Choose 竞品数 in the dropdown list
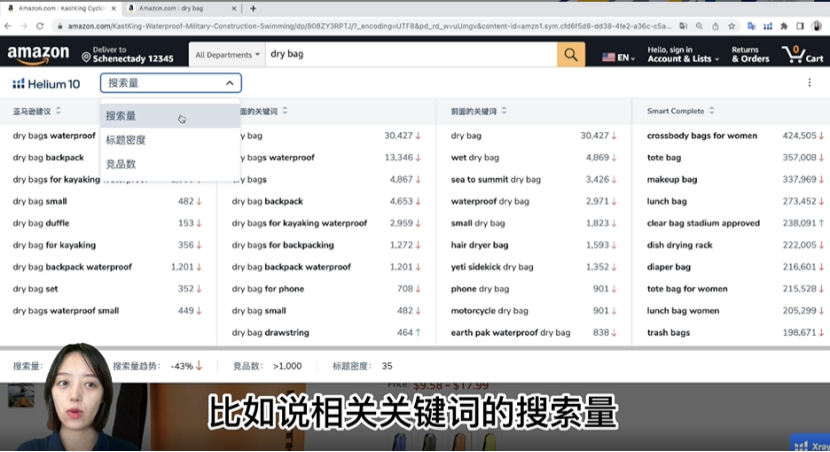This screenshot has width=830, height=452. [x=121, y=164]
